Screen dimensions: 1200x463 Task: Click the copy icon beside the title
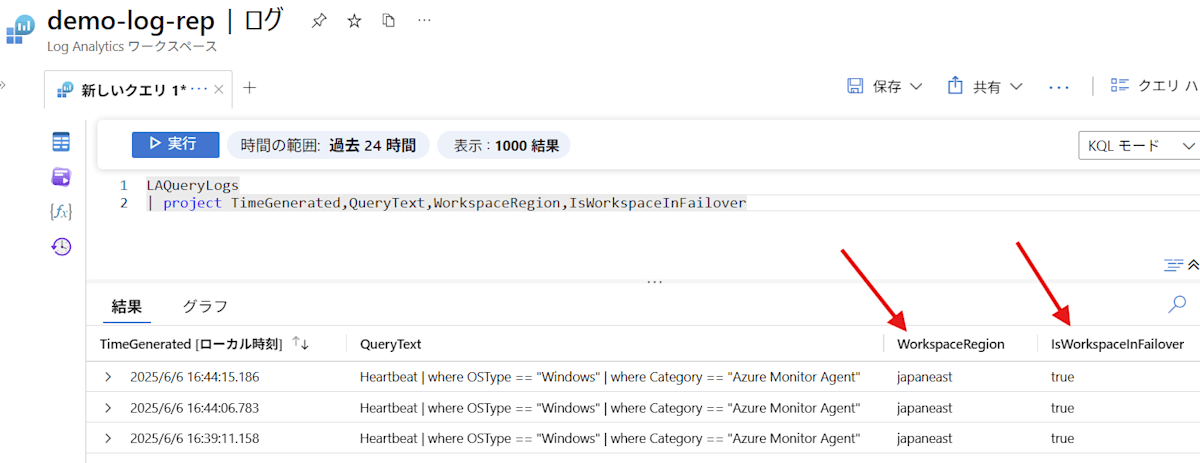[x=389, y=20]
